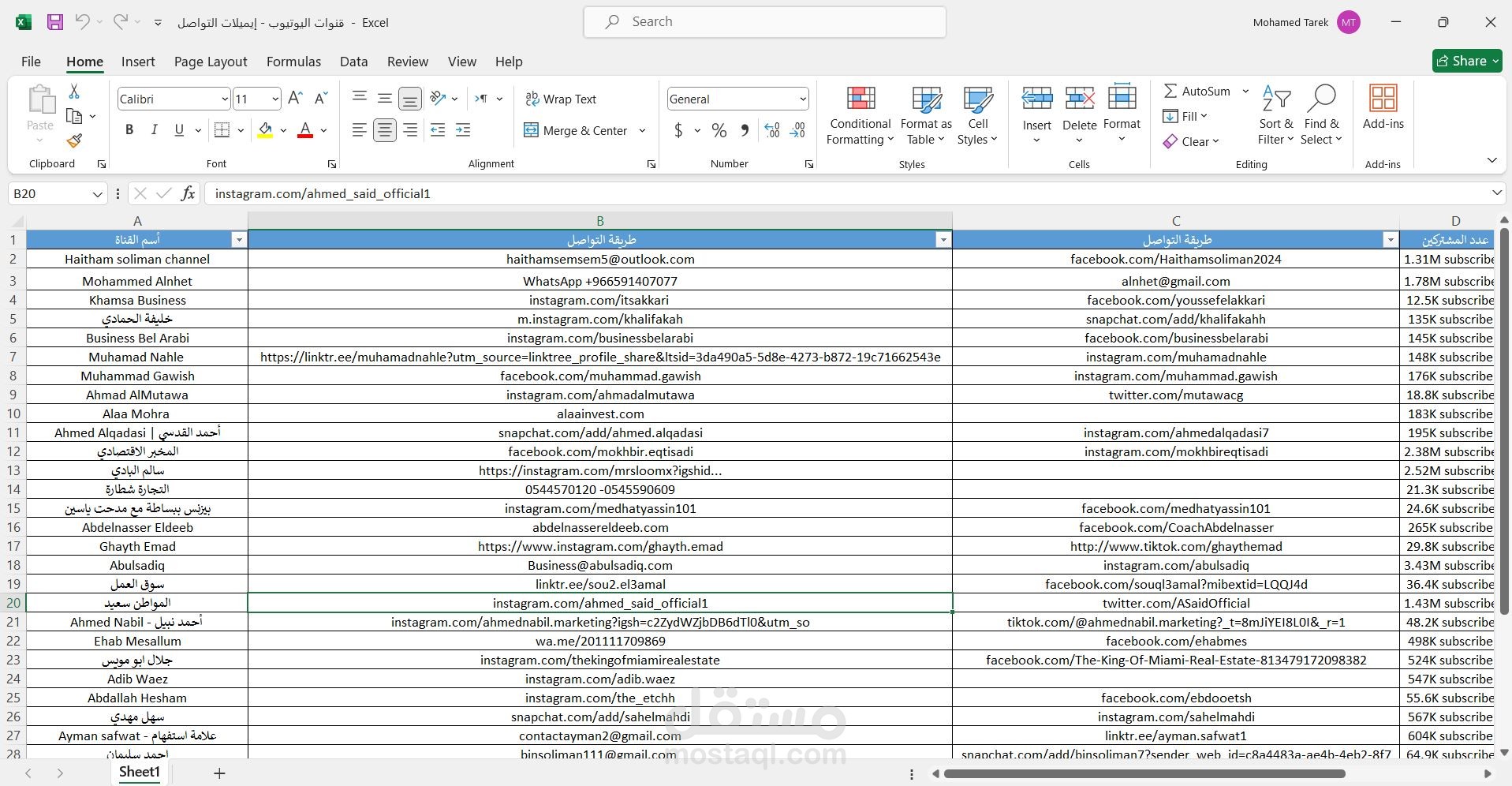The height and width of the screenshot is (786, 1512).
Task: Switch to the Page Layout tab
Action: coord(211,62)
